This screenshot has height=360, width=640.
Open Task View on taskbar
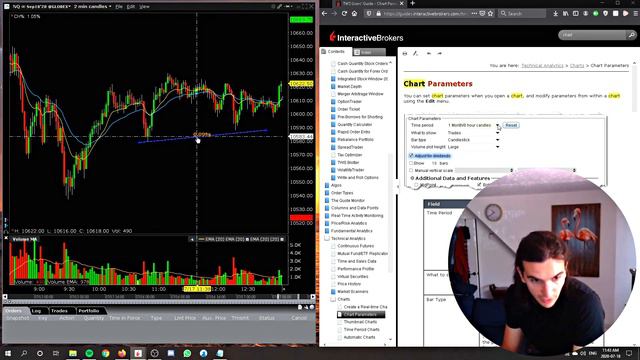point(56,353)
